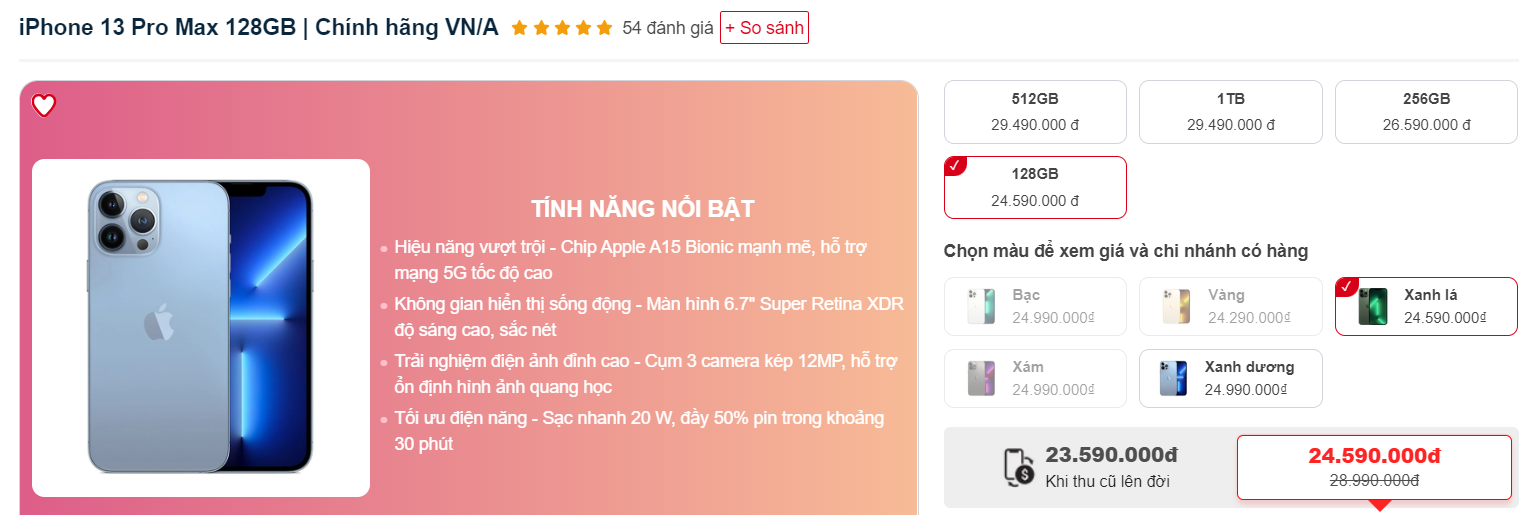The height and width of the screenshot is (515, 1539).
Task: Click the five-star rating icons
Action: (561, 28)
